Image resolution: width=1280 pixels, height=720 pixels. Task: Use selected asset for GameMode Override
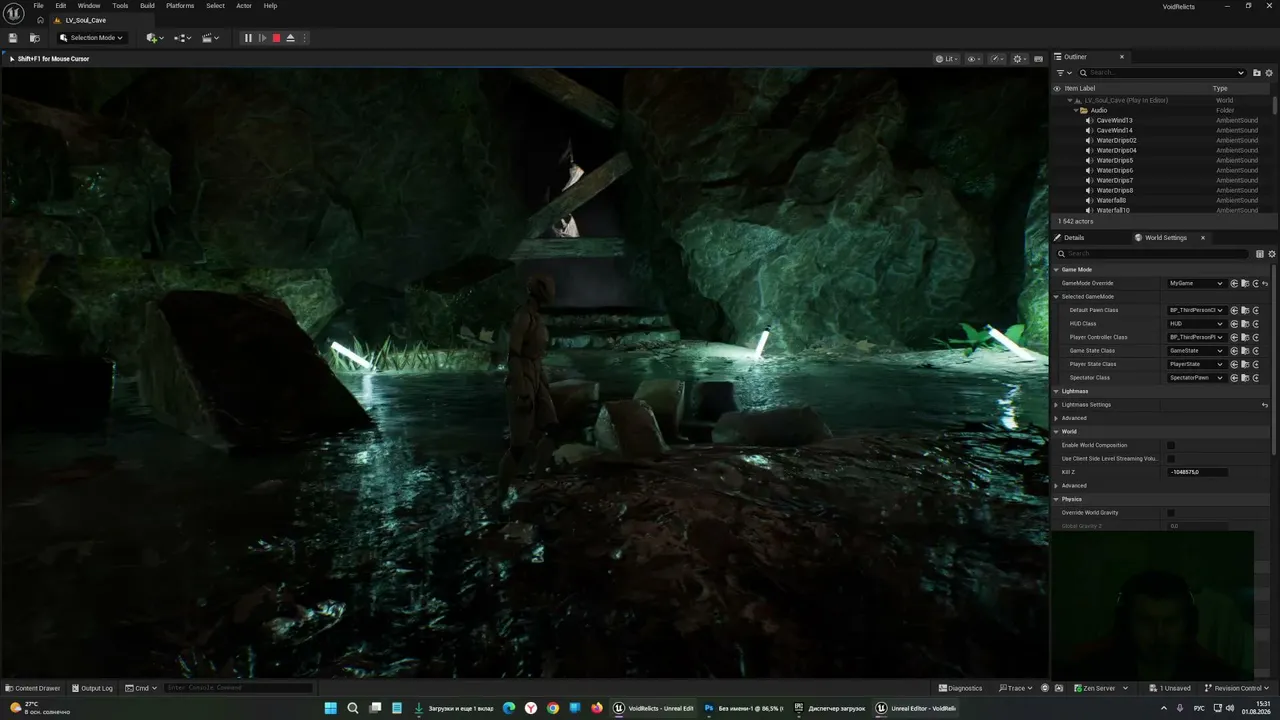click(x=1234, y=283)
